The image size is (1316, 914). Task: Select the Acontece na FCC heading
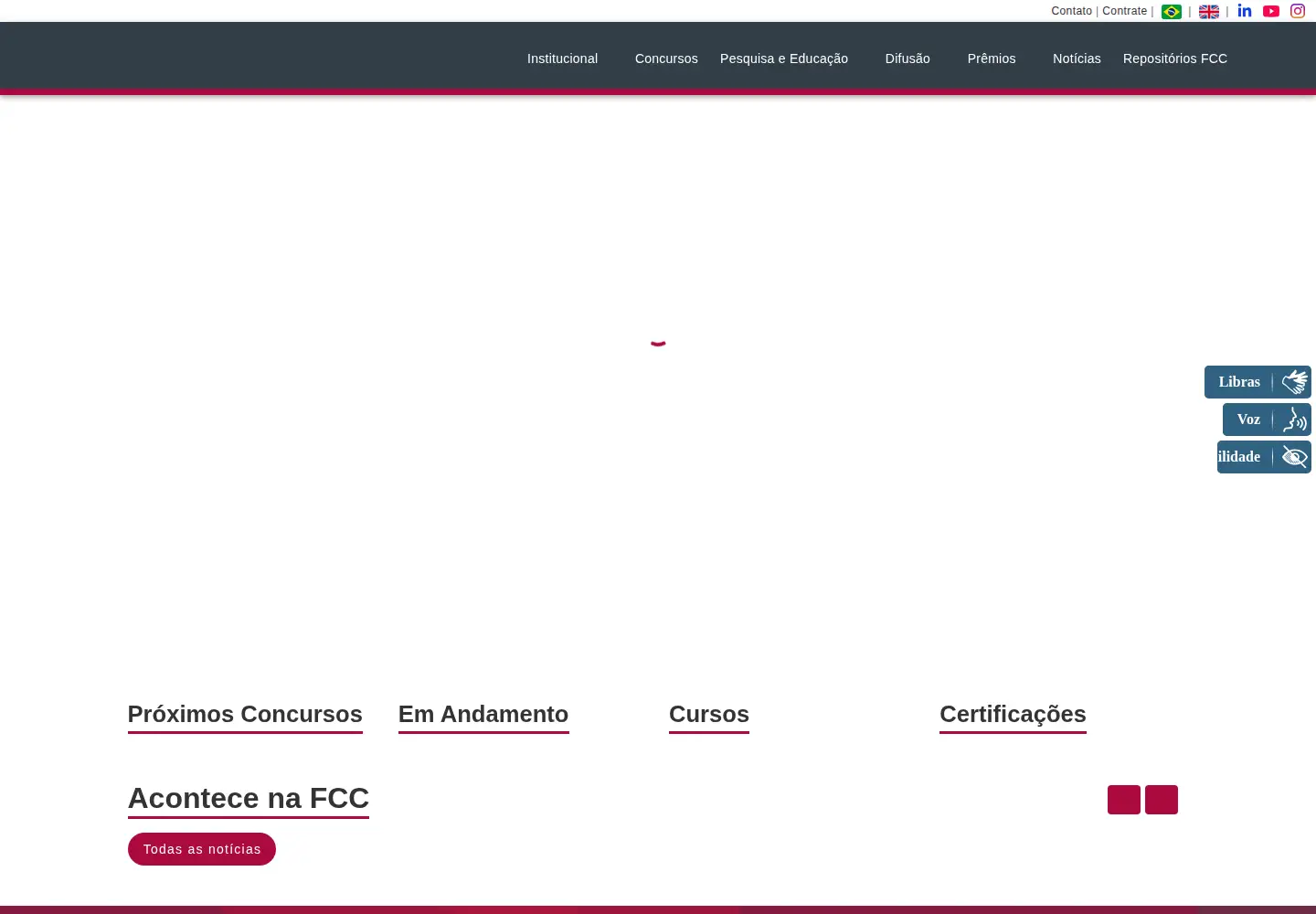(x=249, y=799)
